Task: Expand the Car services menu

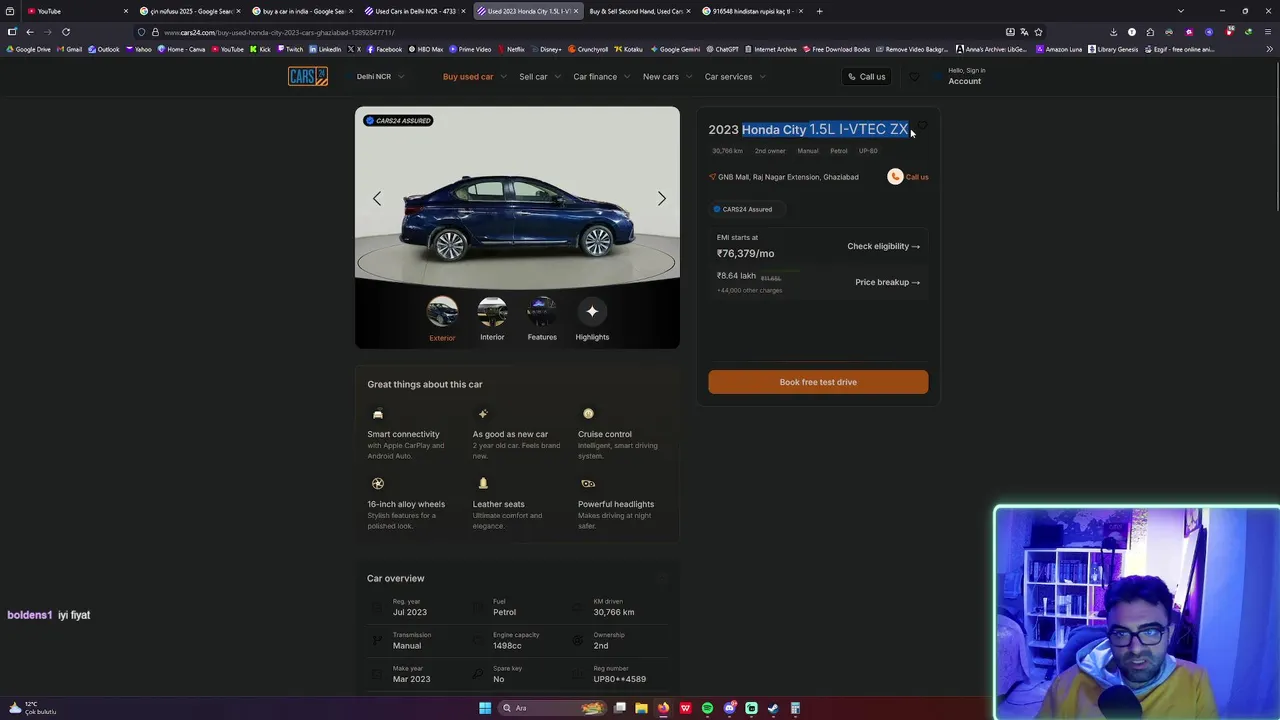Action: [735, 76]
